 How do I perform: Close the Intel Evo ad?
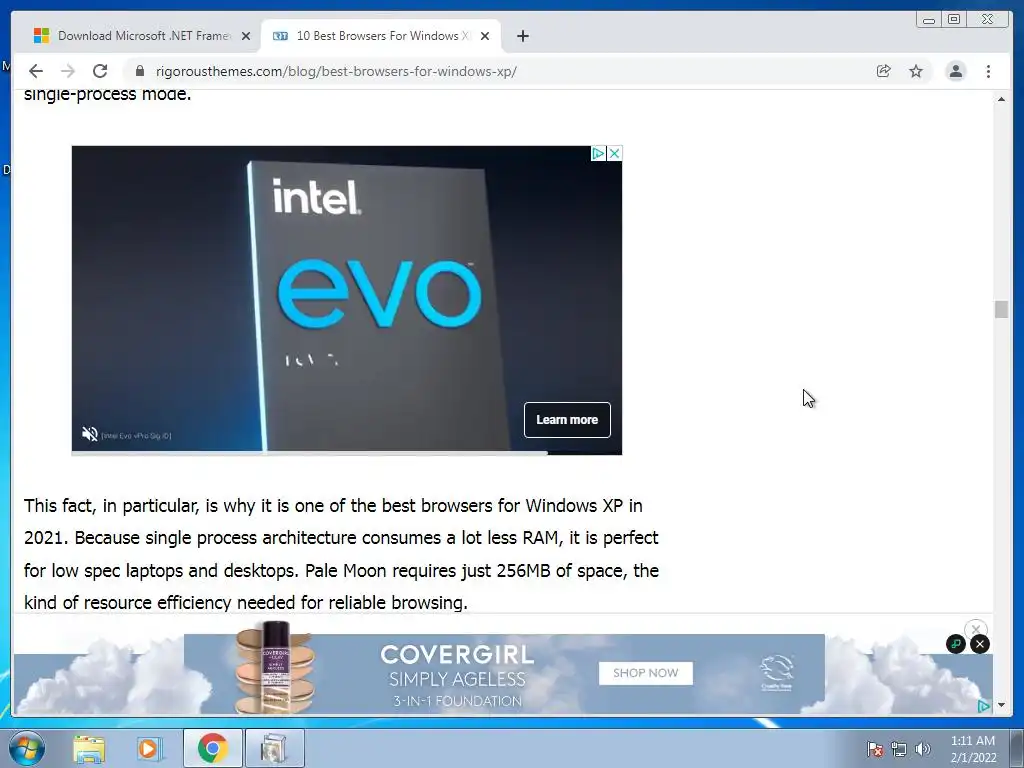point(614,153)
